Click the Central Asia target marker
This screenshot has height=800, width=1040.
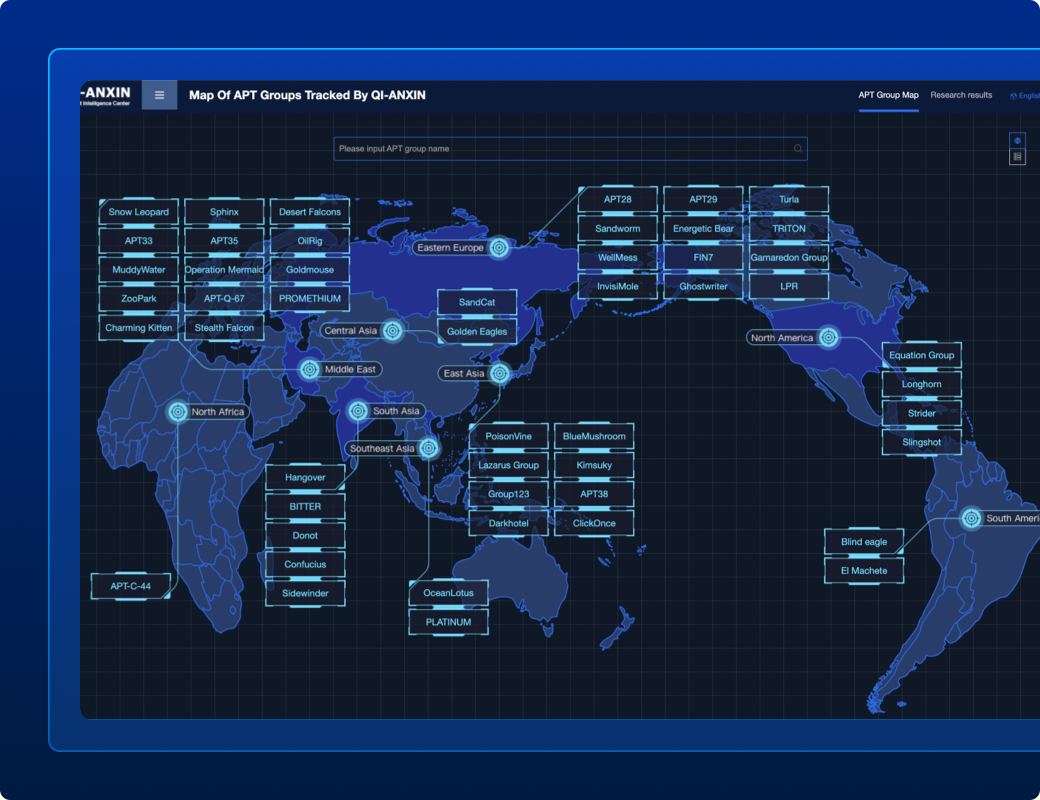(393, 331)
